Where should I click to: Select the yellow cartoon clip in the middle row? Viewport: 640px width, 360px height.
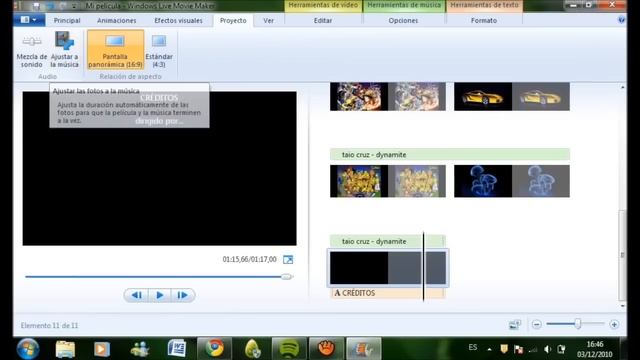pyautogui.click(x=388, y=181)
